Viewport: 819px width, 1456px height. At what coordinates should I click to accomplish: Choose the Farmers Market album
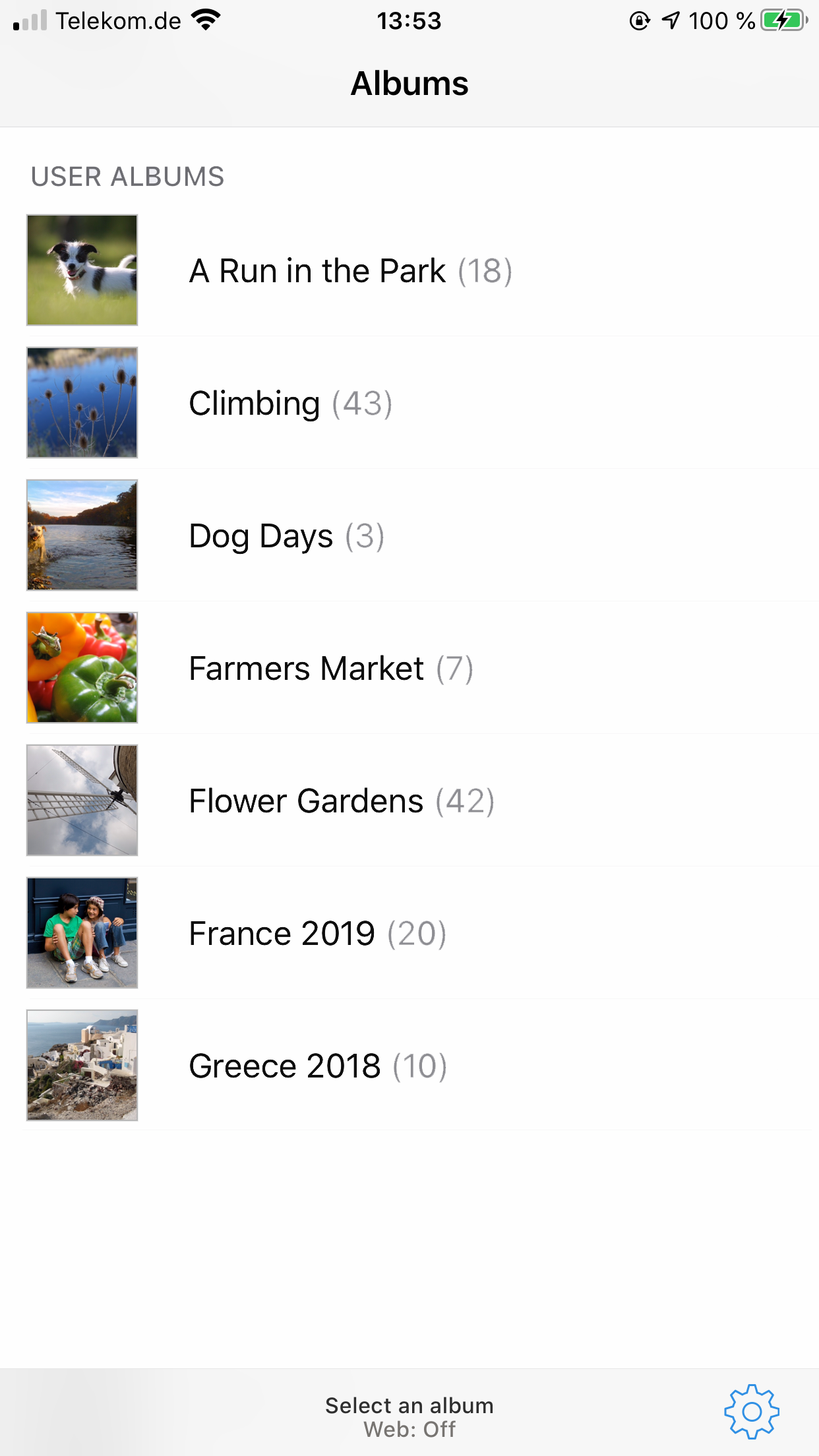click(330, 669)
